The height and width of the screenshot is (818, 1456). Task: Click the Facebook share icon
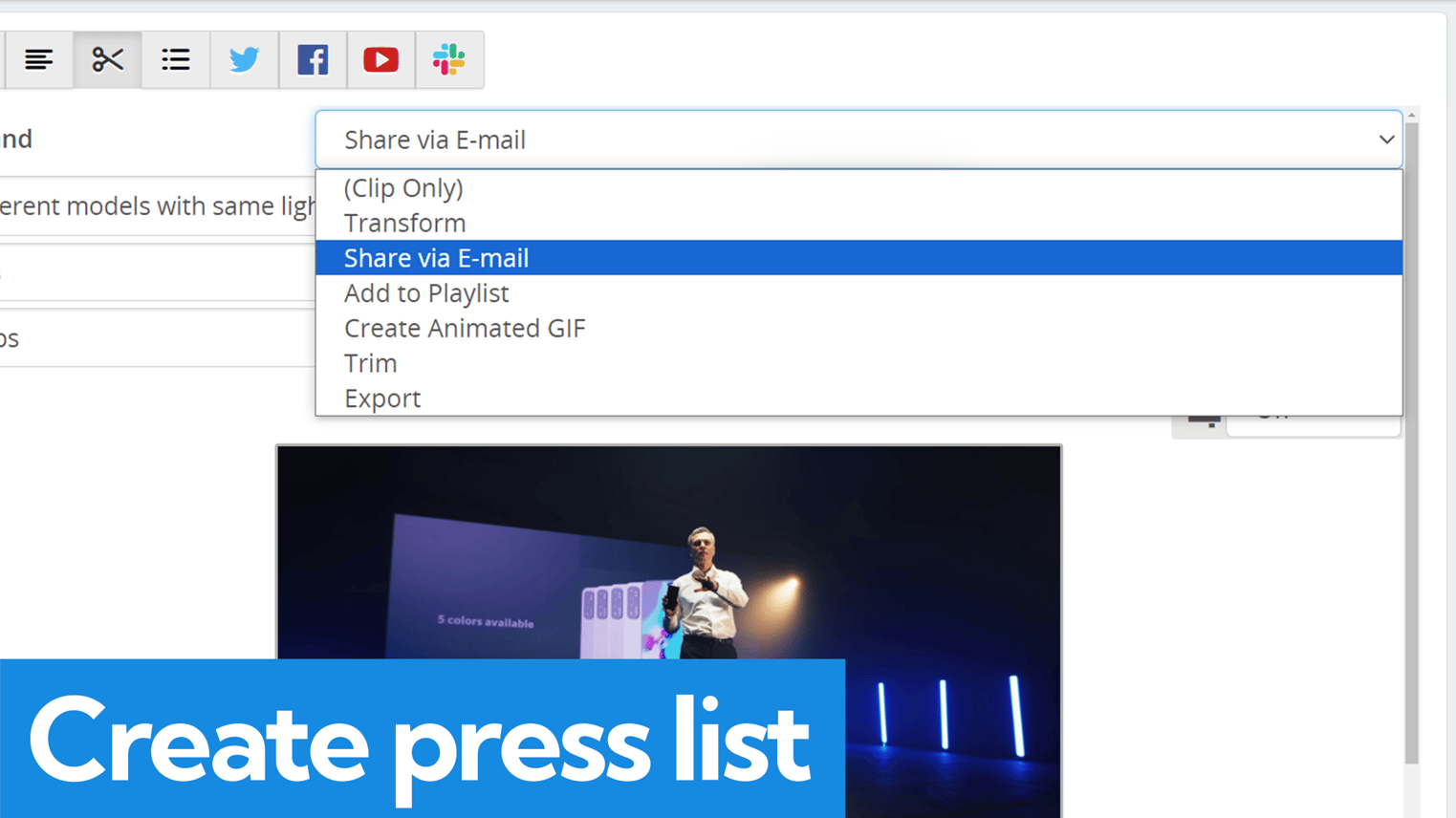pyautogui.click(x=313, y=60)
